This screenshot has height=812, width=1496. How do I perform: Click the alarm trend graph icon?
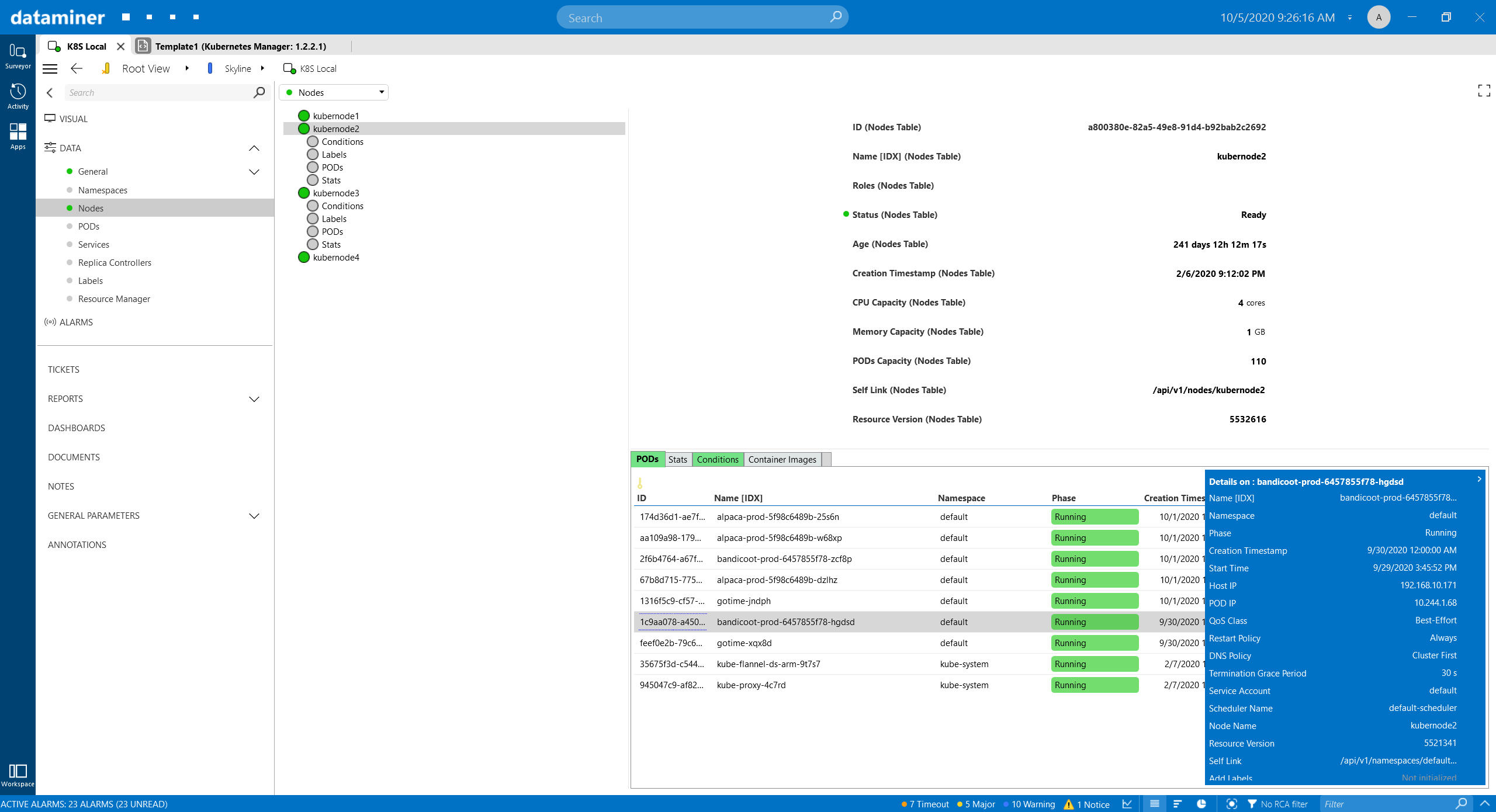[1127, 804]
